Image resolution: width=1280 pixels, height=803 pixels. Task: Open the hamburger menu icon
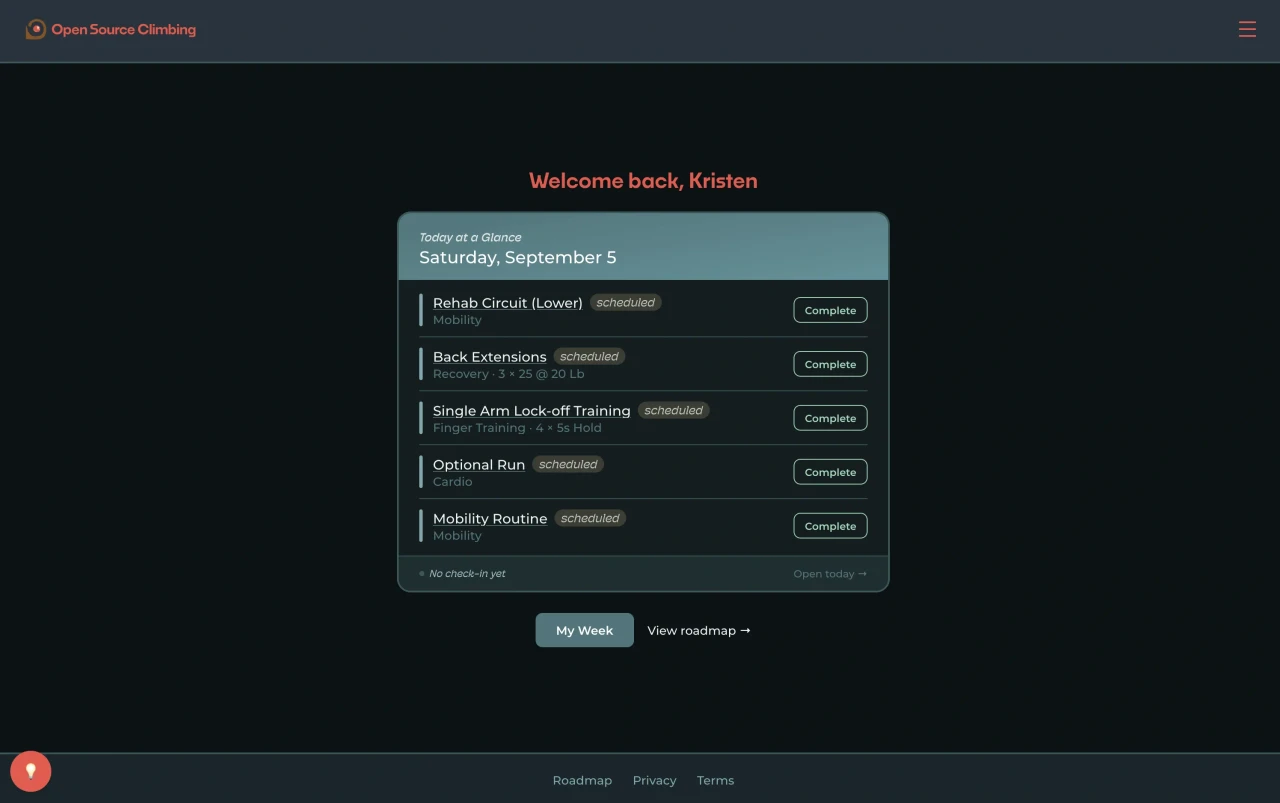point(1247,30)
